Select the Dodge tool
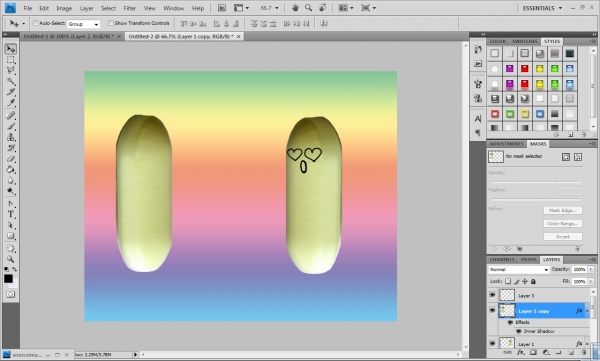Screen dimensions: 600x361 pyautogui.click(x=11, y=191)
